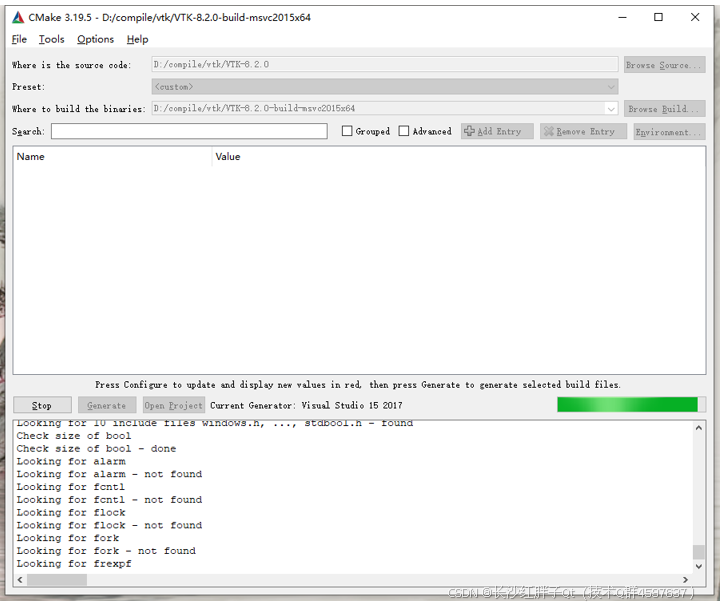Enable the Advanced checkbox

(x=404, y=131)
